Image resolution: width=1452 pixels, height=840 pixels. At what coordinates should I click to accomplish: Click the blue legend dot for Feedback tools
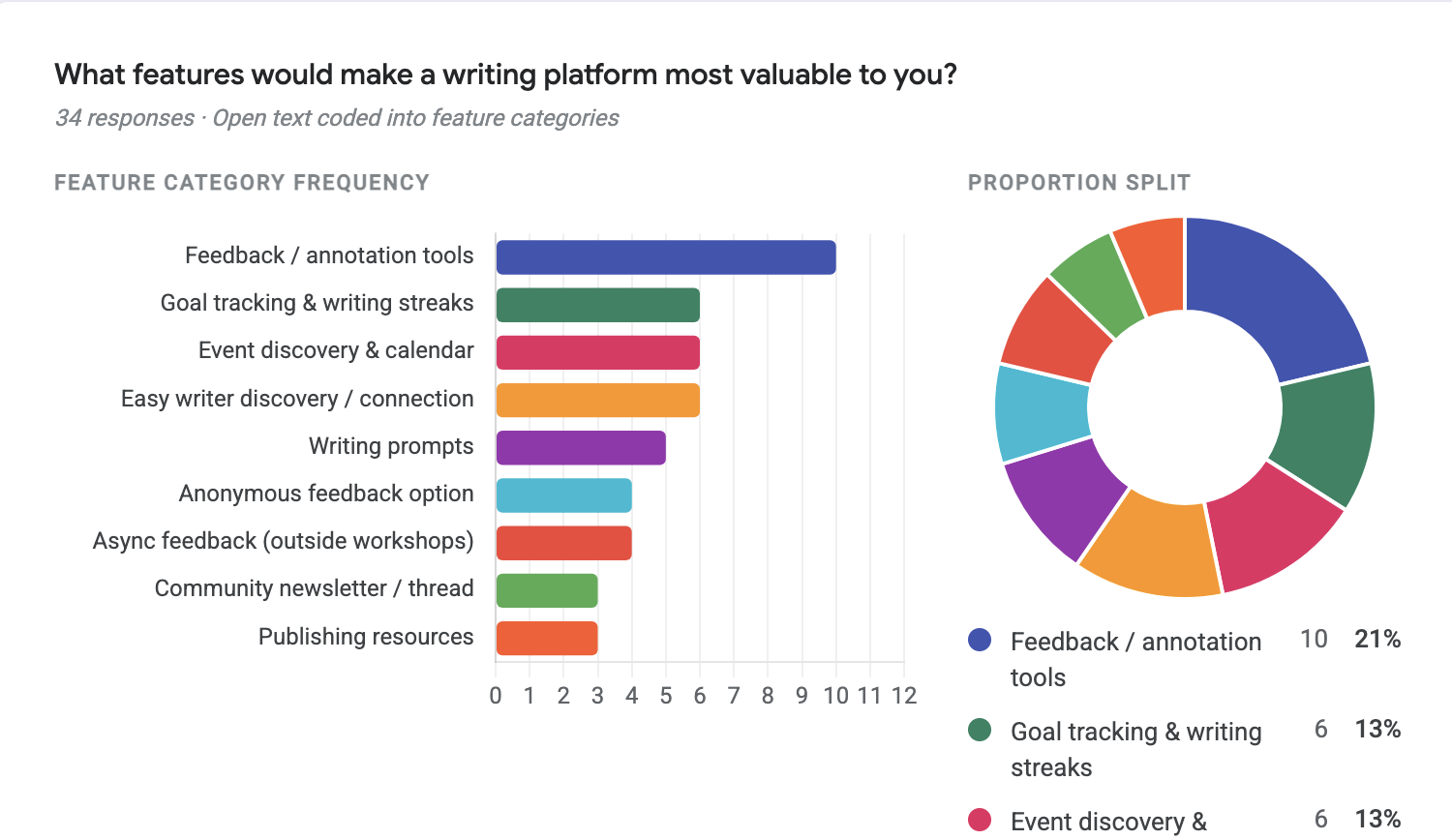point(980,640)
